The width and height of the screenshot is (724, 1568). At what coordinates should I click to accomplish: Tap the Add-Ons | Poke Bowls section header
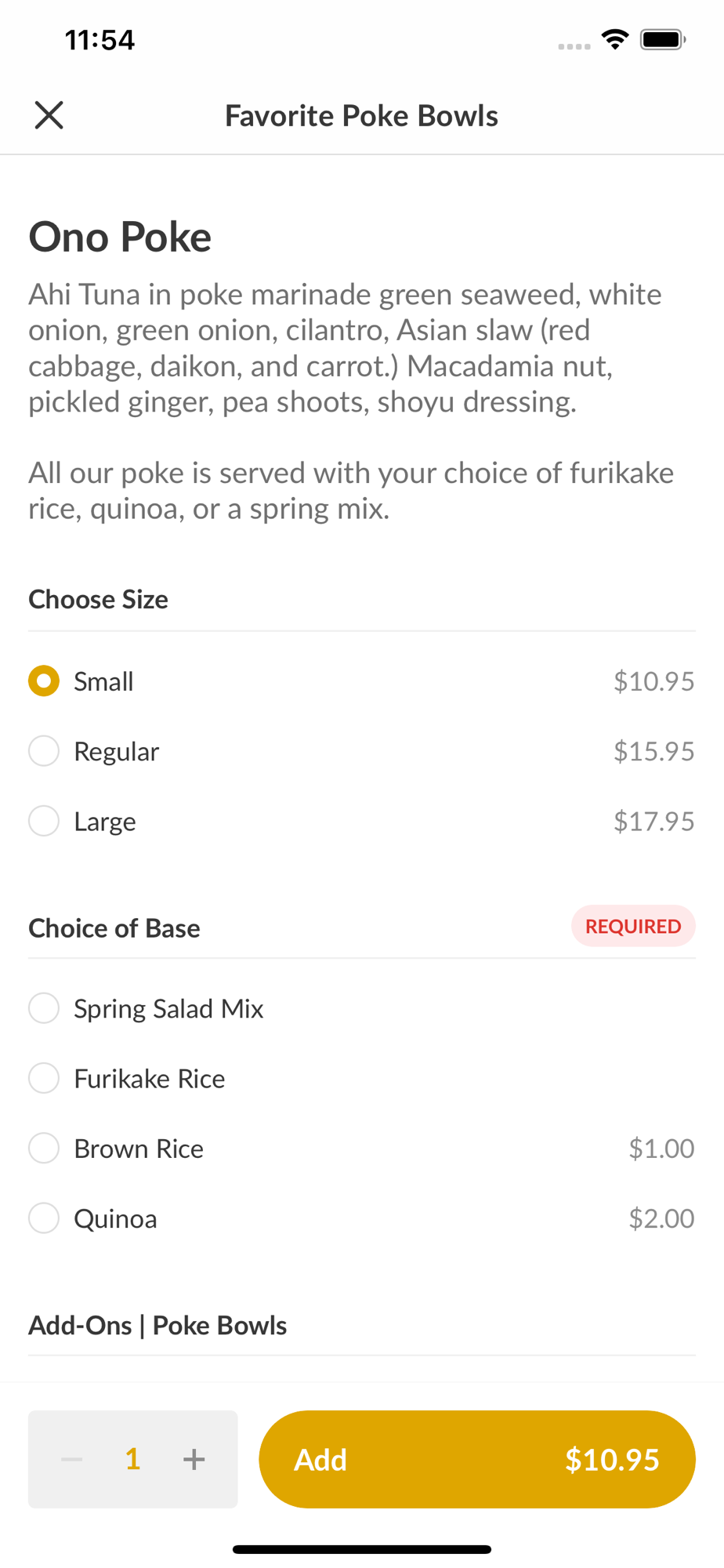(x=157, y=1325)
